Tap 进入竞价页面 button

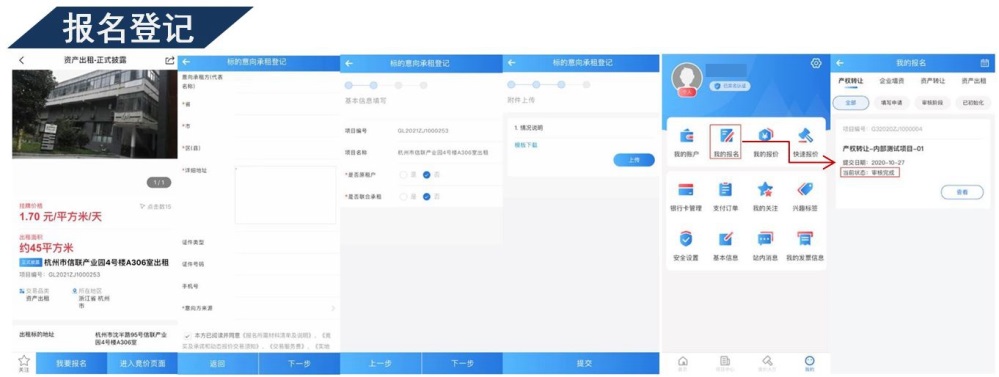click(142, 364)
